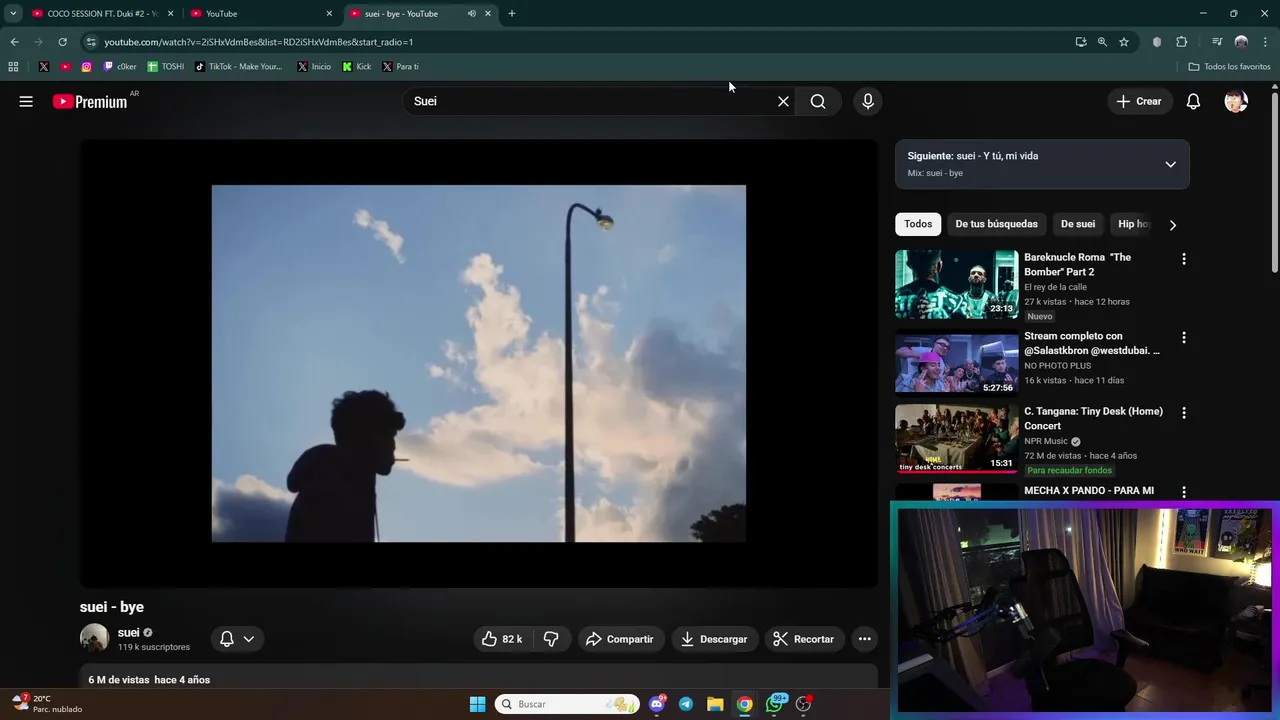Open the TOSHI bookmark
Image resolution: width=1280 pixels, height=720 pixels.
[x=166, y=67]
